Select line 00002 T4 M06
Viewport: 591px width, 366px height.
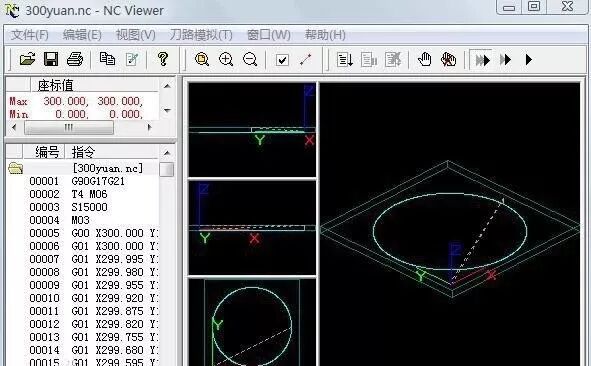[x=82, y=194]
